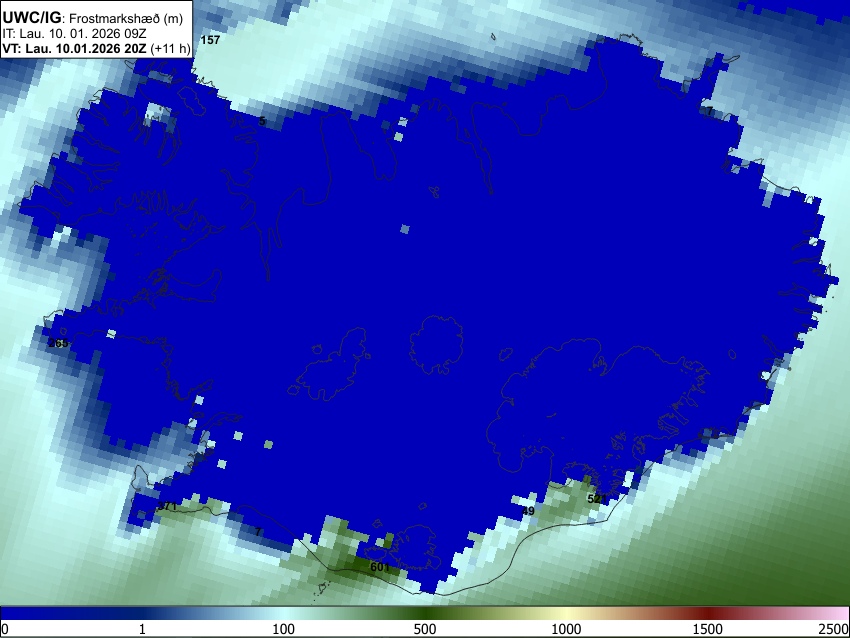Select the IT: Lau. 10. 01. 2026 09Z line
This screenshot has width=850, height=638.
(x=74, y=33)
